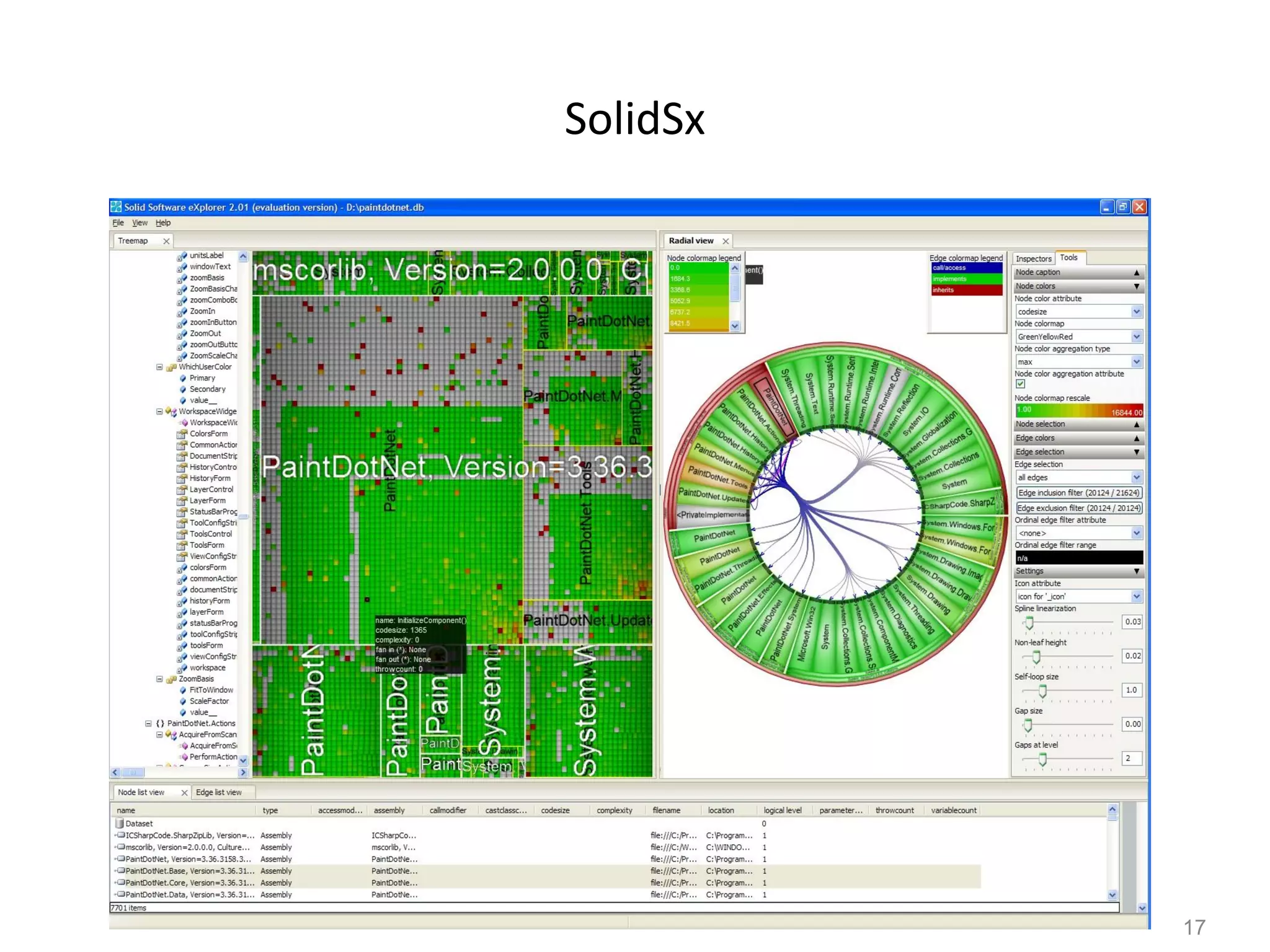Viewport: 1270px width, 952px height.
Task: Expand the Edge colors section
Action: pyautogui.click(x=1078, y=438)
